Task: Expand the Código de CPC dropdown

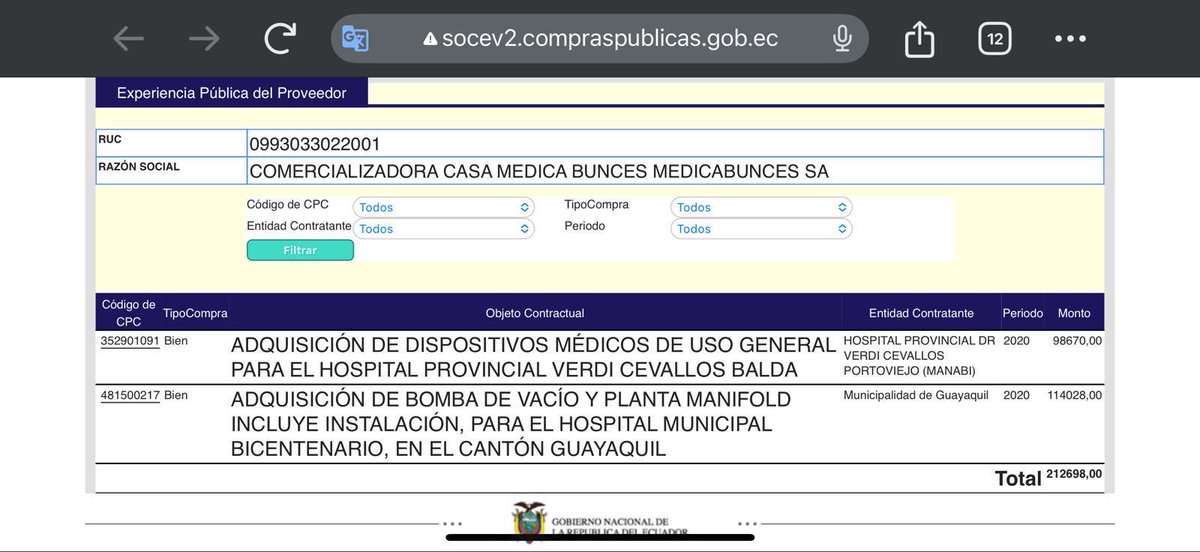Action: point(443,207)
